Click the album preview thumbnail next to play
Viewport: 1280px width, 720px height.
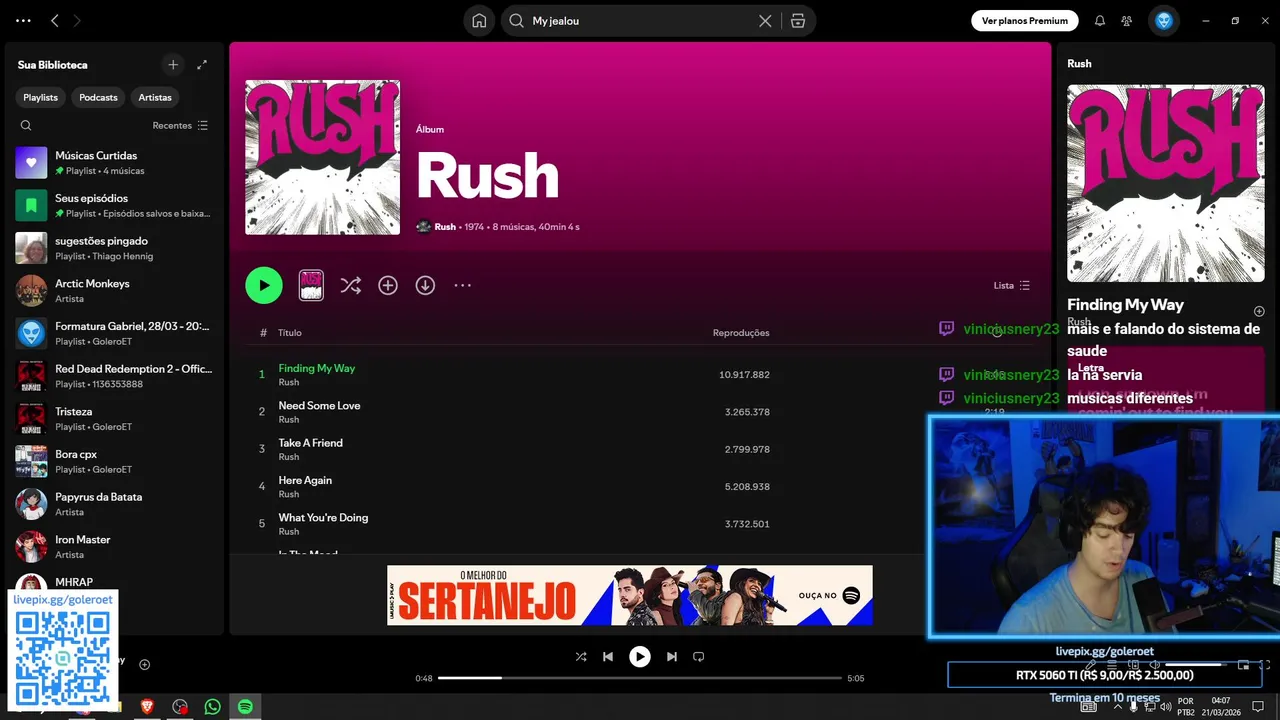click(311, 285)
